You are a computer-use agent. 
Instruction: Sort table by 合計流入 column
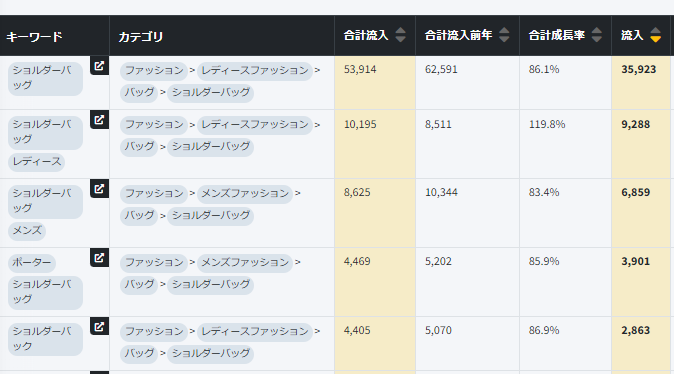point(400,35)
